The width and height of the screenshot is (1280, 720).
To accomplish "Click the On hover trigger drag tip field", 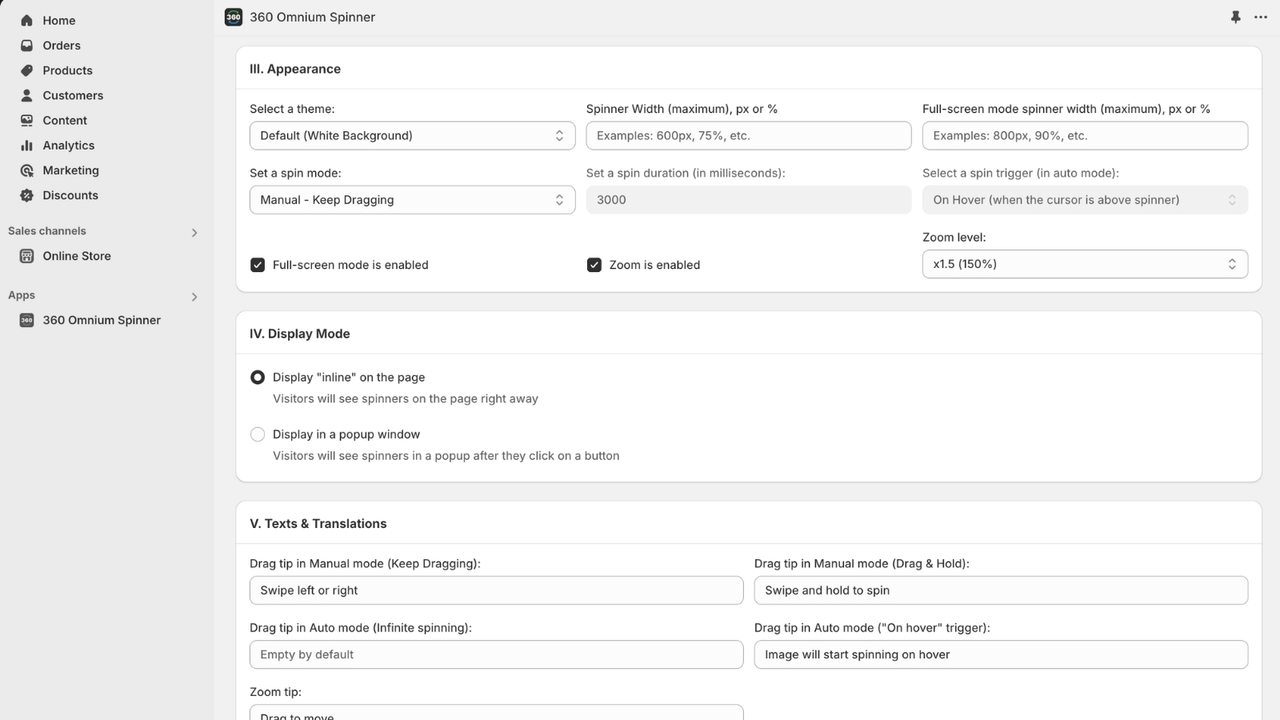I will (x=1001, y=654).
